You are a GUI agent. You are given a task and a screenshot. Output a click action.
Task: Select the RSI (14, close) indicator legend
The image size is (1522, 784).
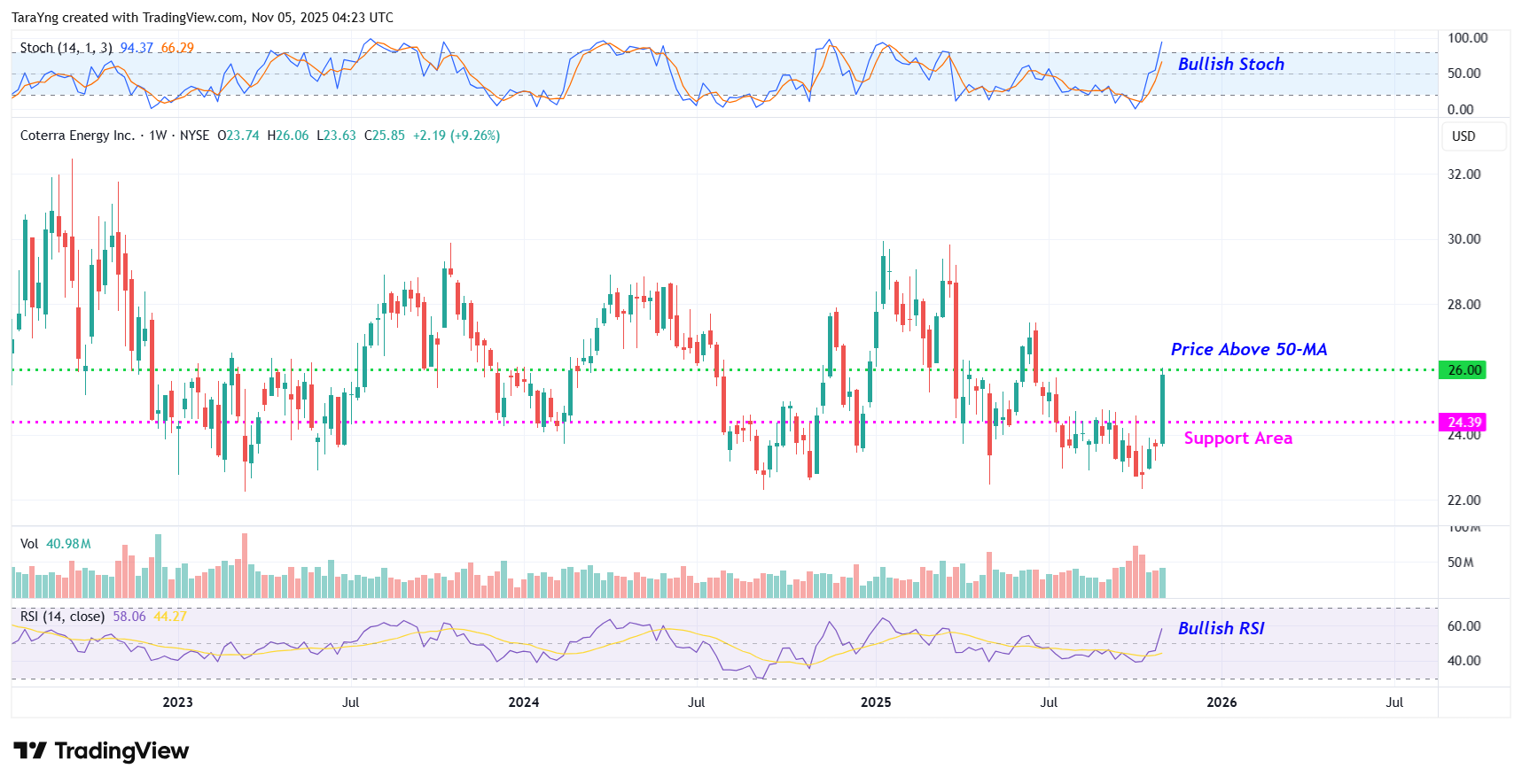tap(62, 617)
